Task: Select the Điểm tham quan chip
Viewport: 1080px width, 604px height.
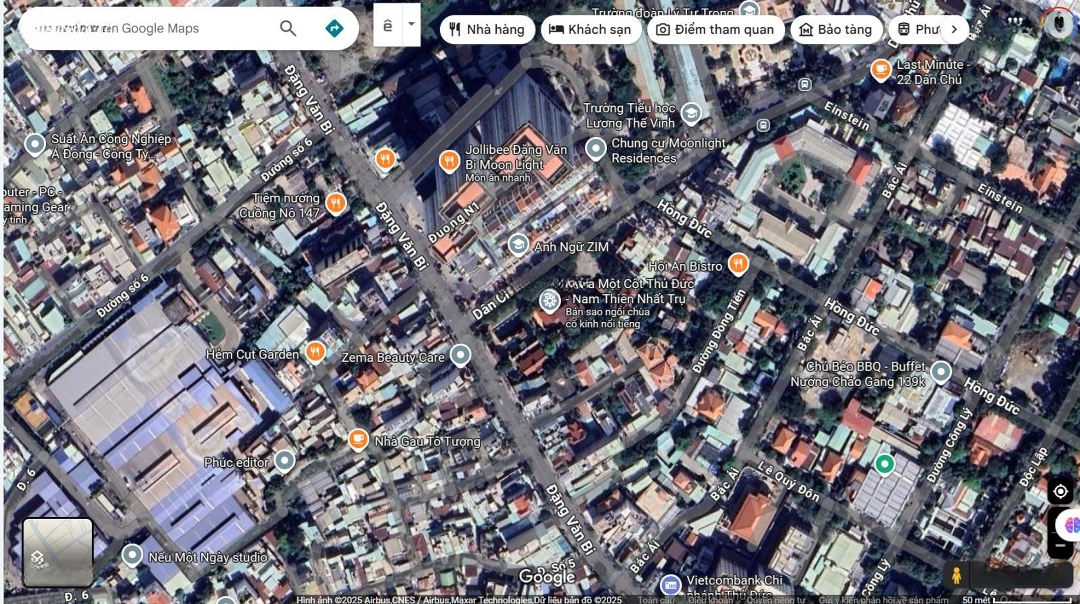Action: coord(716,30)
